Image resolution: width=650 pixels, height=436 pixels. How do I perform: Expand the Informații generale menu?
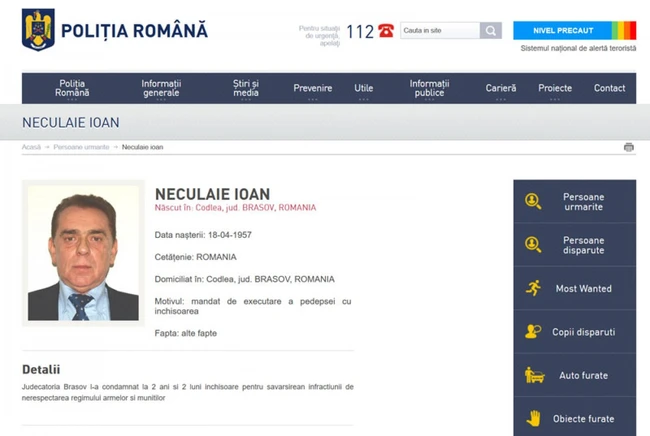160,88
